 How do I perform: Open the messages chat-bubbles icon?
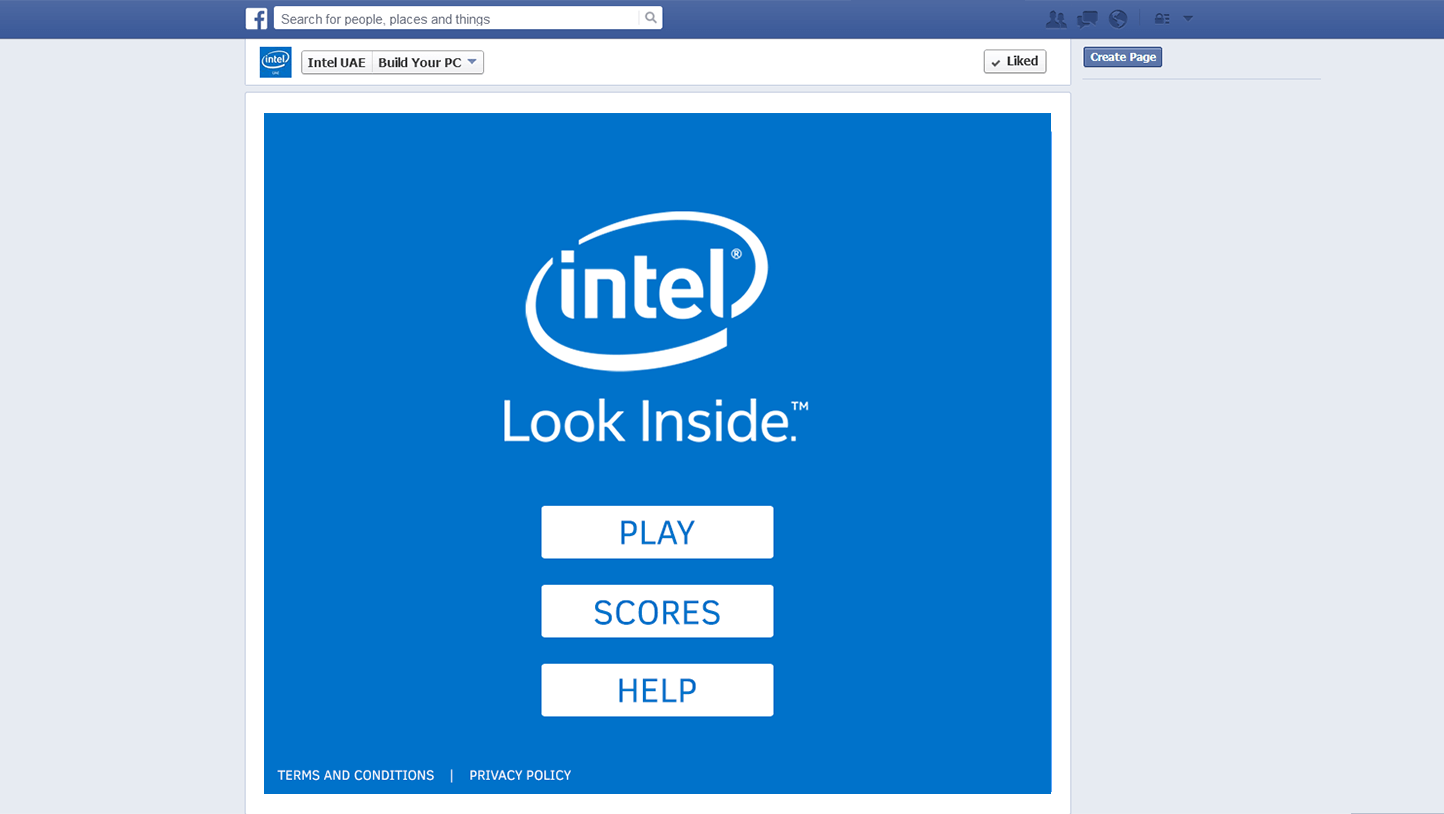pyautogui.click(x=1087, y=18)
